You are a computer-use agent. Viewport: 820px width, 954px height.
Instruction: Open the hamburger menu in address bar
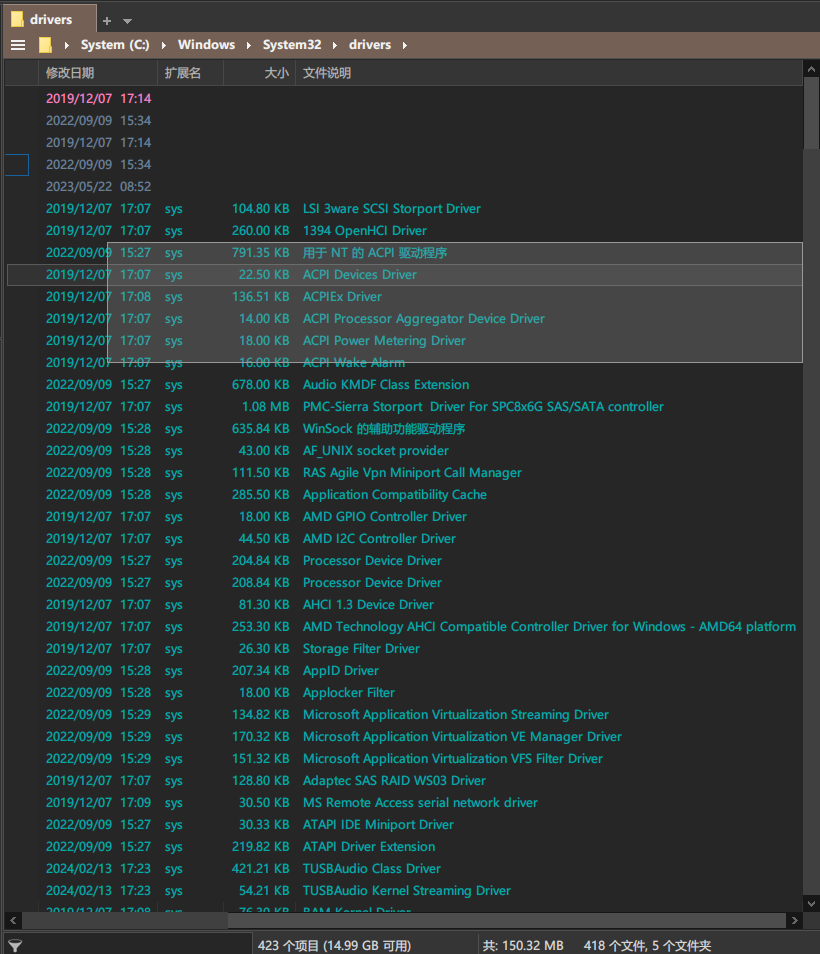[x=17, y=45]
